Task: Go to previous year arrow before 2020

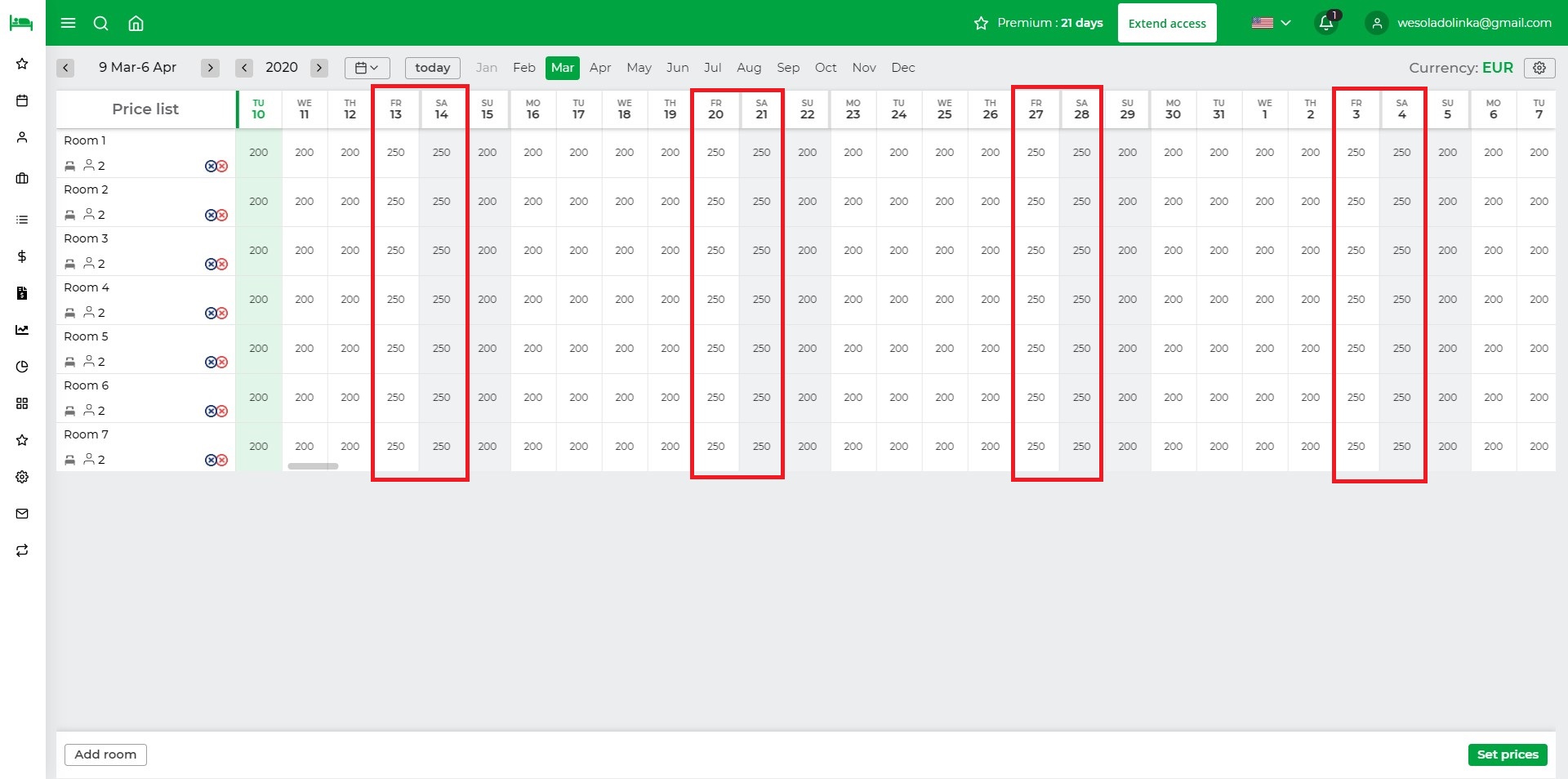Action: (x=244, y=68)
